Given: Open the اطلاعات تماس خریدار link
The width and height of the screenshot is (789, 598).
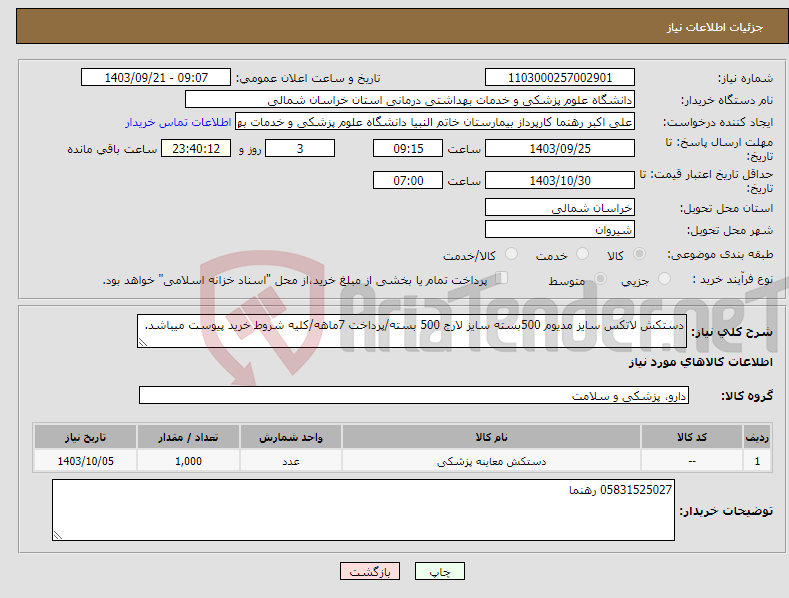Looking at the screenshot, I should [x=178, y=122].
